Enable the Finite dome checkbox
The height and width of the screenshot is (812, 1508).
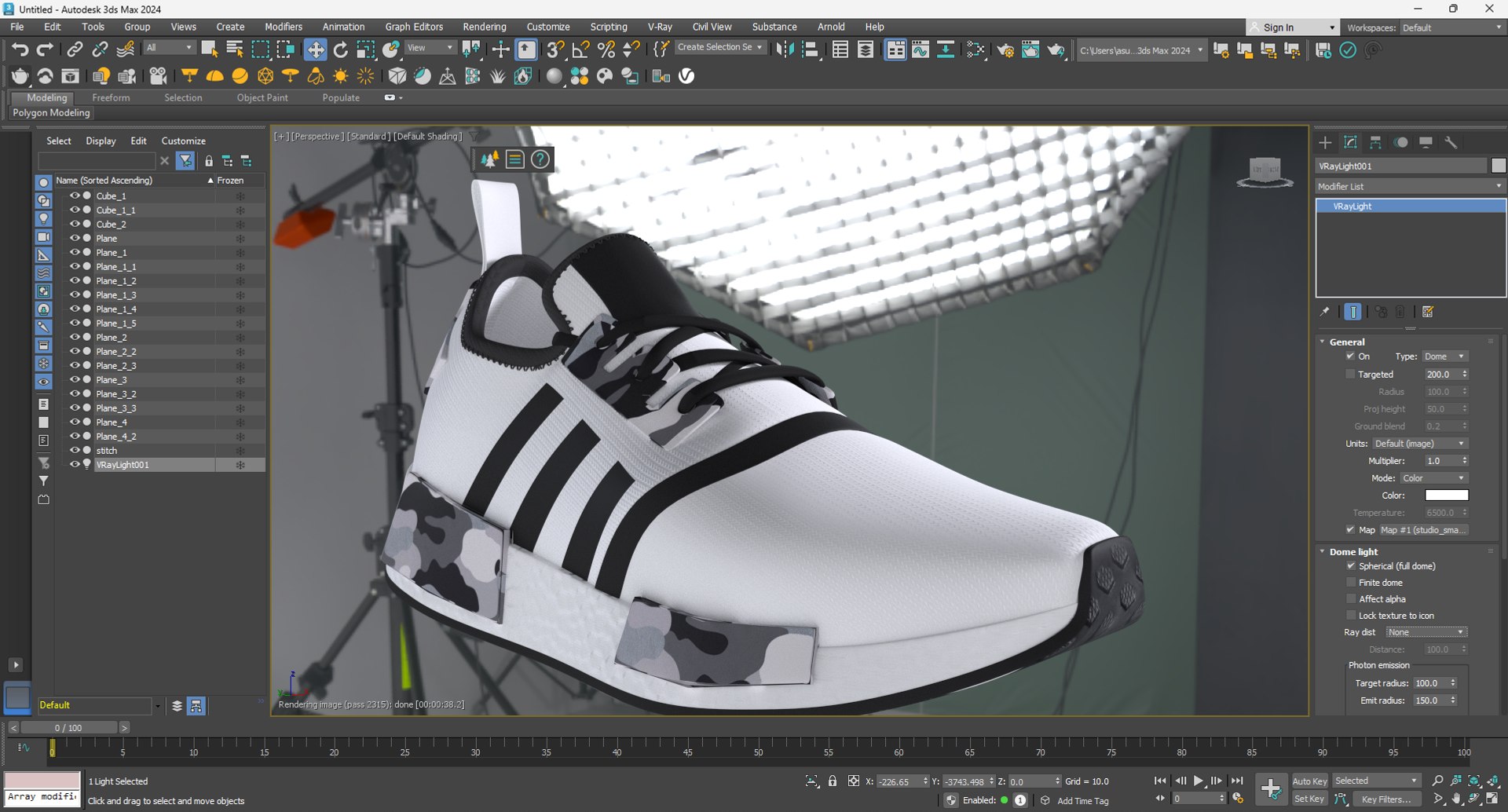point(1351,583)
